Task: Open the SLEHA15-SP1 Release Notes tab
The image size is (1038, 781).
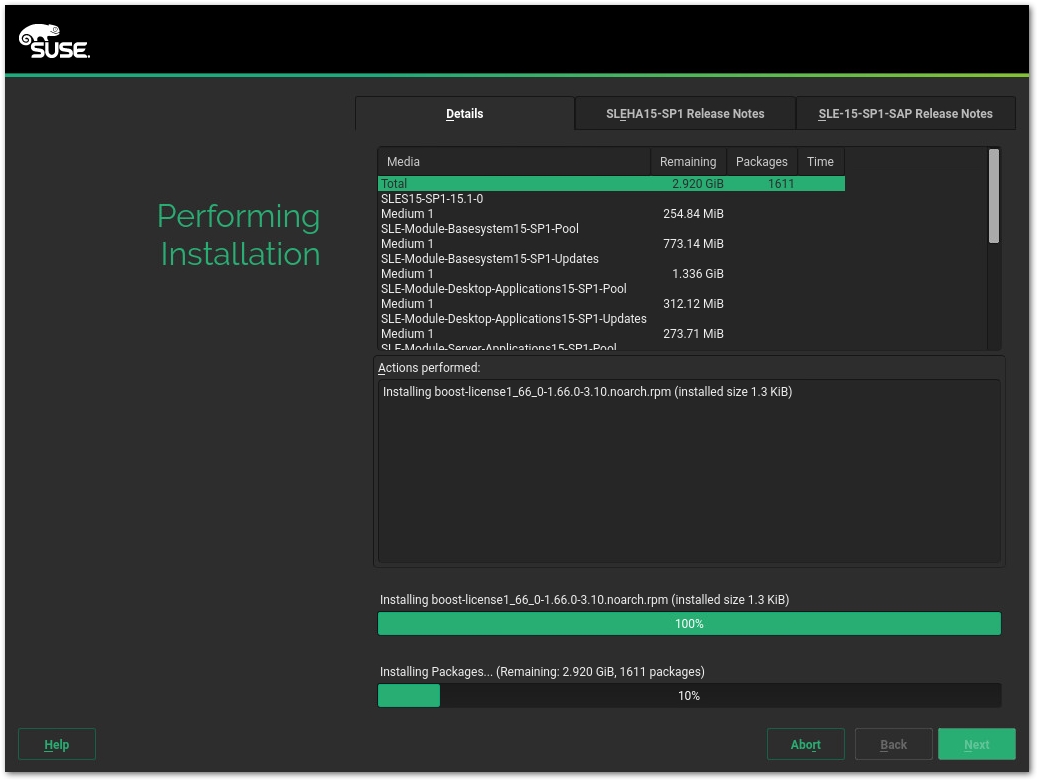Action: 685,113
